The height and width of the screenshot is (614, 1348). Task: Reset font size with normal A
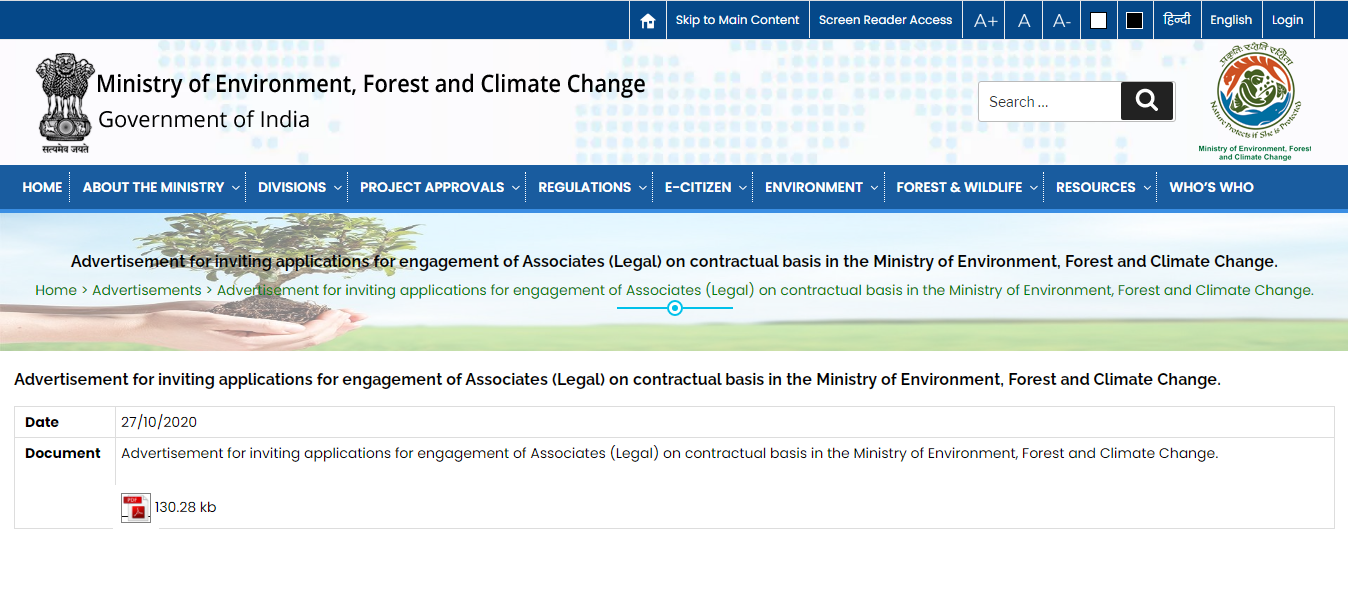[1024, 20]
